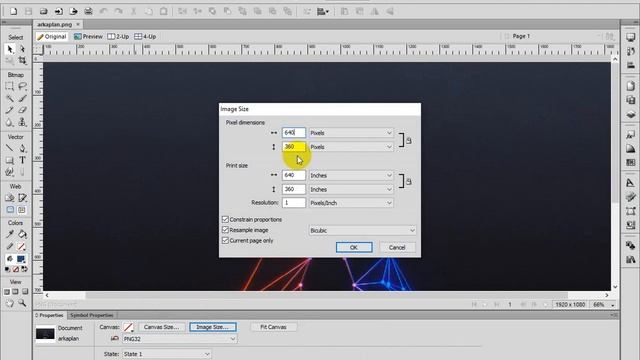Open Bicubic resampling method dropdown
The height and width of the screenshot is (360, 640).
[362, 231]
